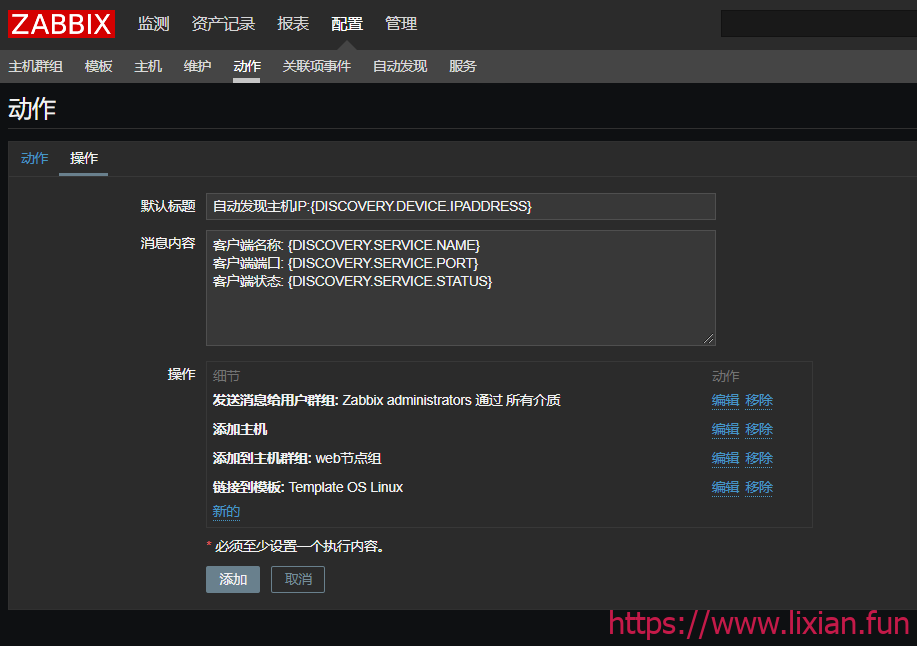Remove the 添加主机 operation
This screenshot has width=917, height=646.
click(759, 429)
